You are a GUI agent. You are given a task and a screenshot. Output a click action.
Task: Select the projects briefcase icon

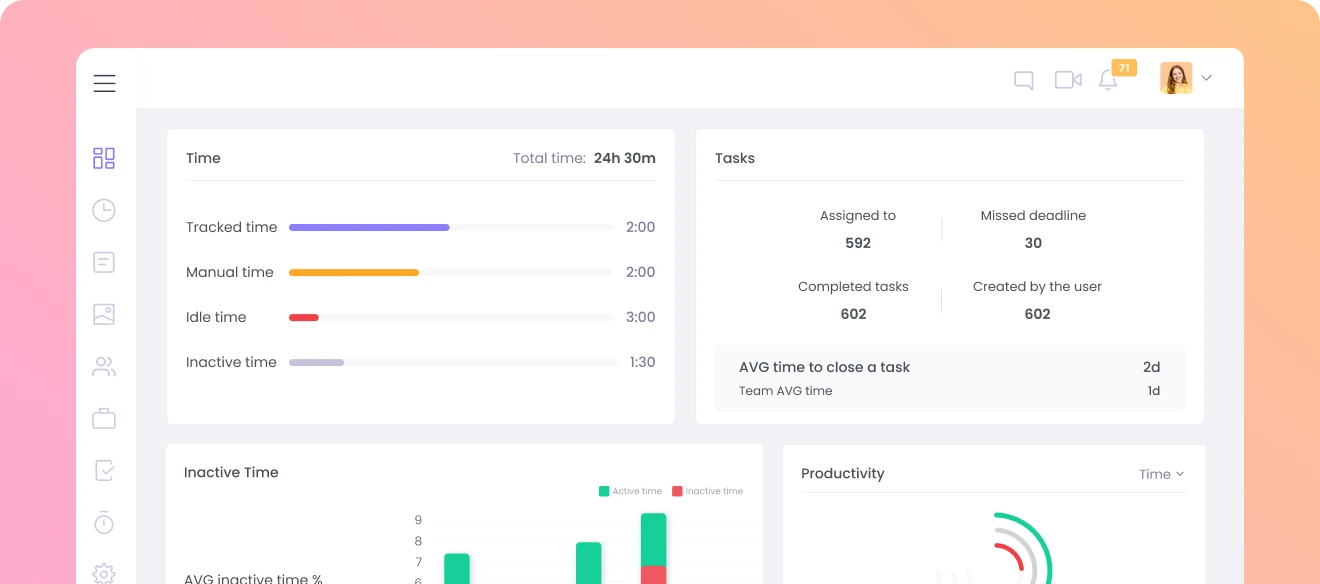click(x=104, y=418)
